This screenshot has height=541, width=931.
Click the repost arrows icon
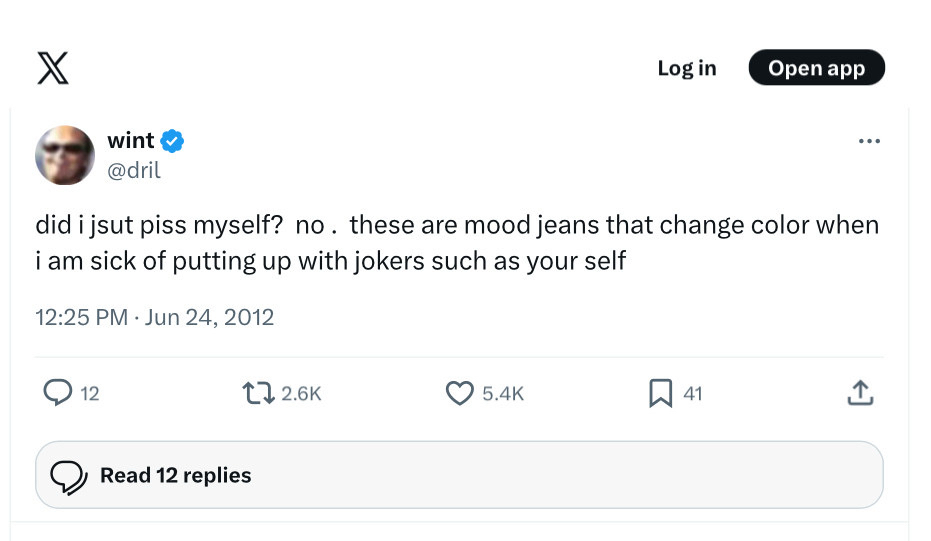pos(259,394)
